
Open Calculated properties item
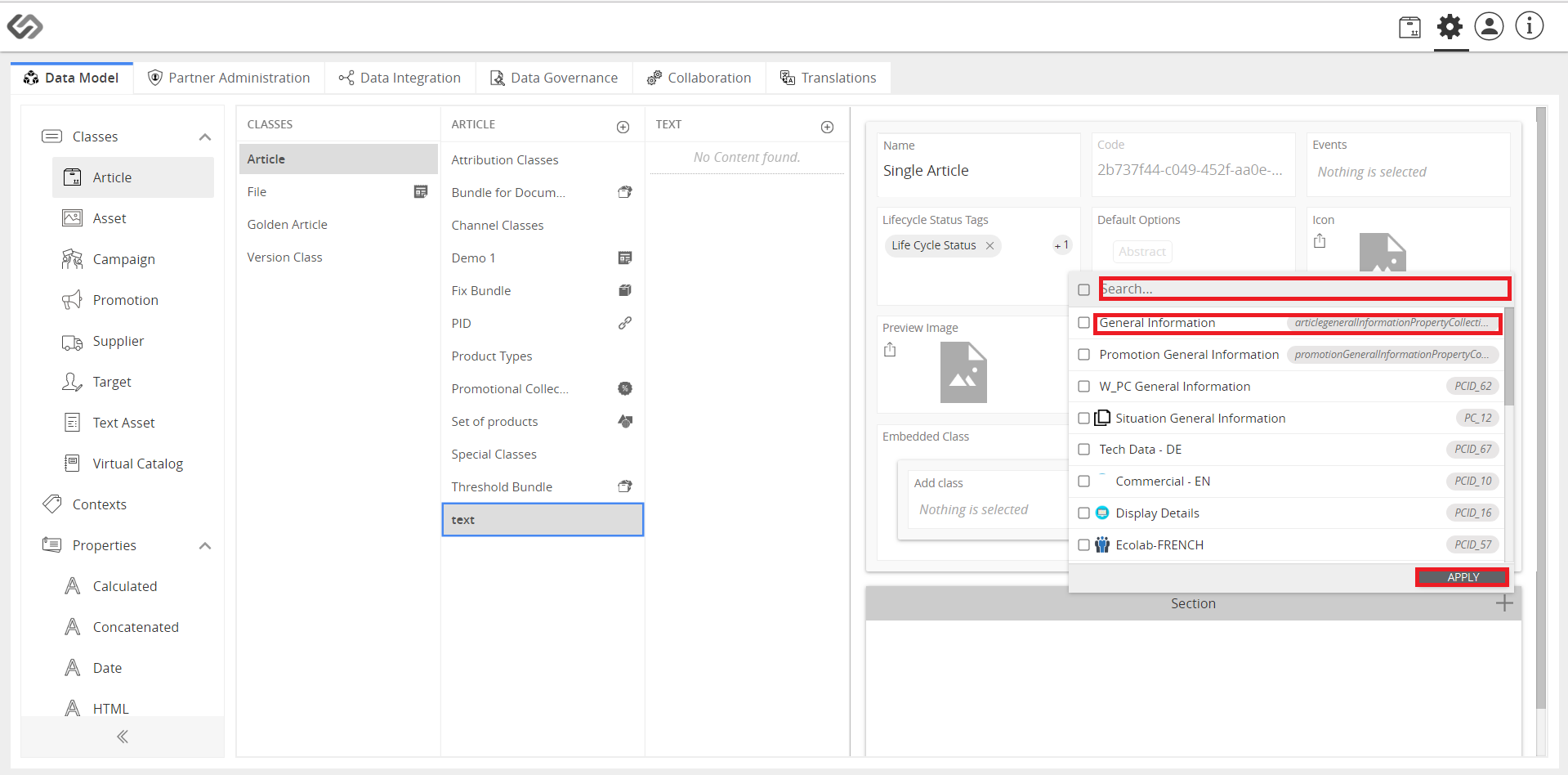[124, 586]
